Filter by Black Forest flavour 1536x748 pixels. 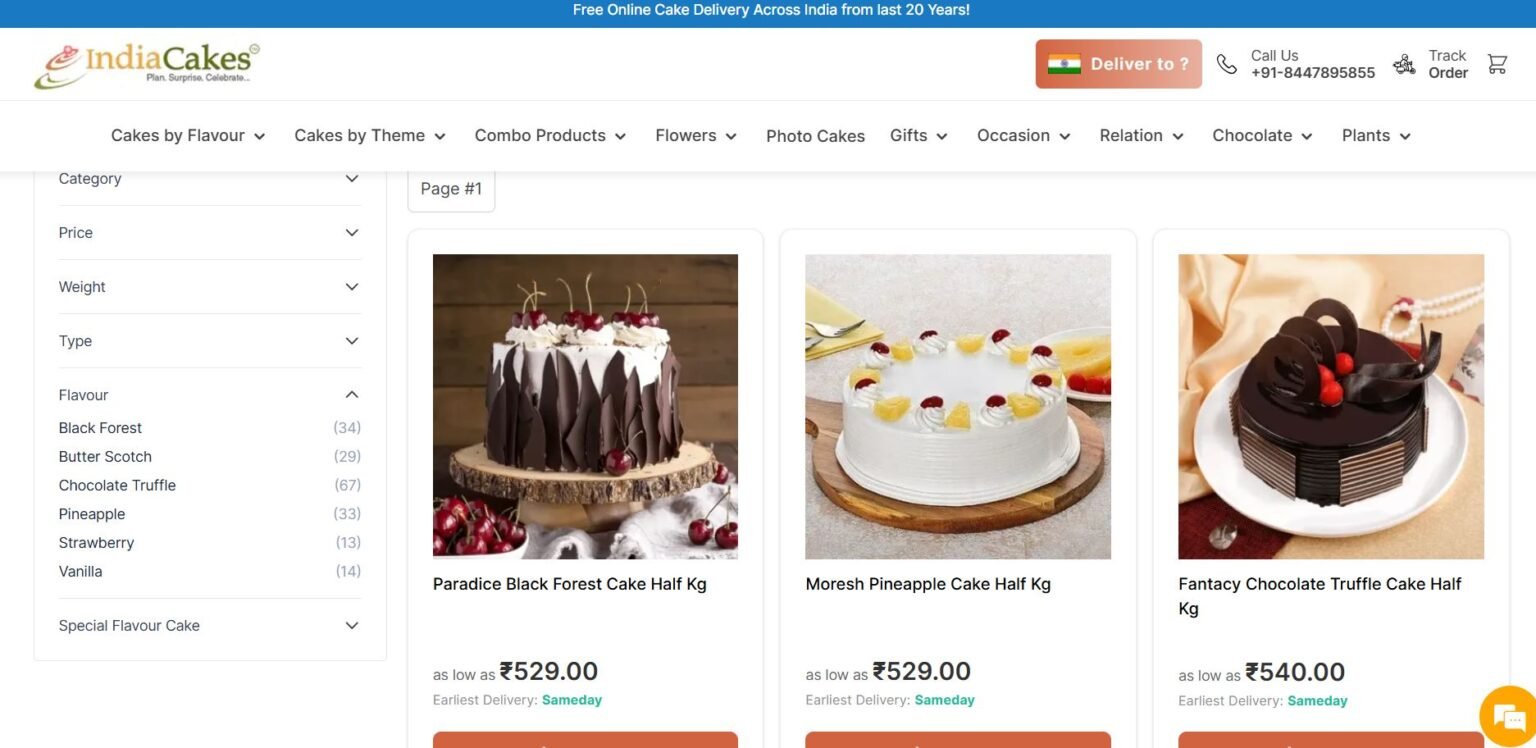coord(101,428)
